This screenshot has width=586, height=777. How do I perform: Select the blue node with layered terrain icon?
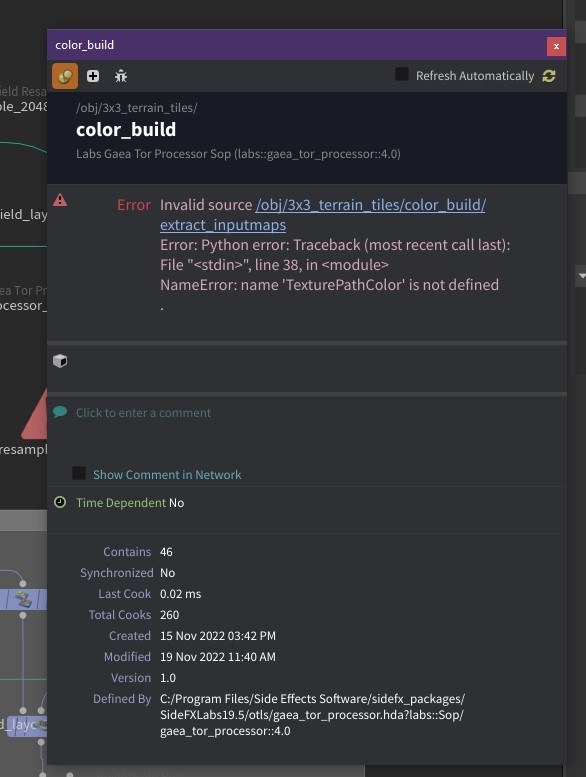coord(23,600)
